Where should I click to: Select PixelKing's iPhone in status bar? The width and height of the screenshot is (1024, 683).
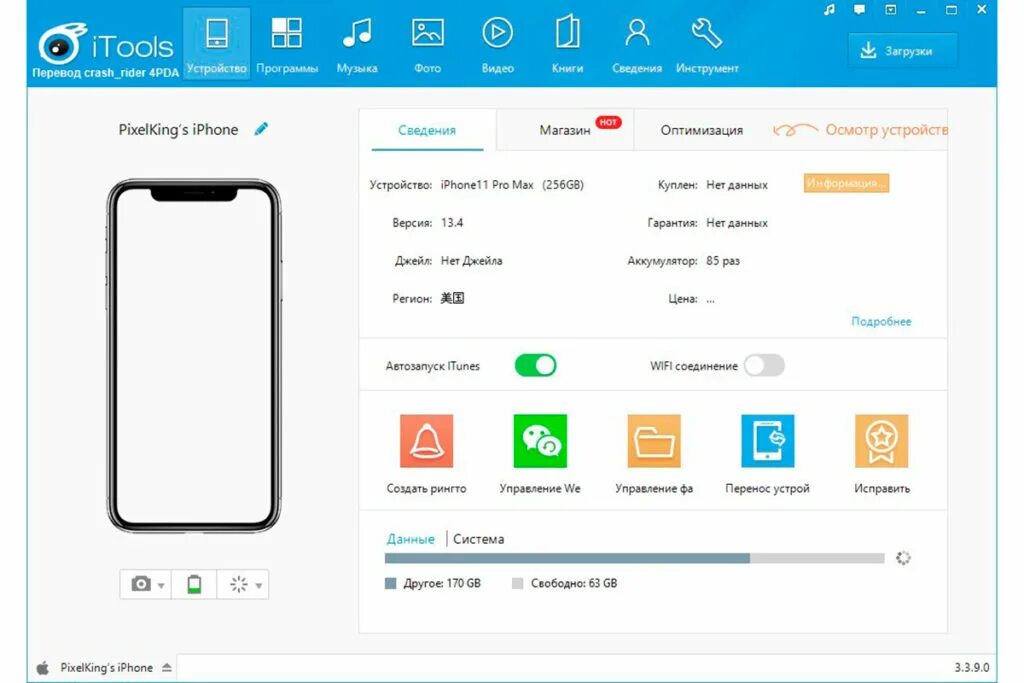click(x=106, y=667)
